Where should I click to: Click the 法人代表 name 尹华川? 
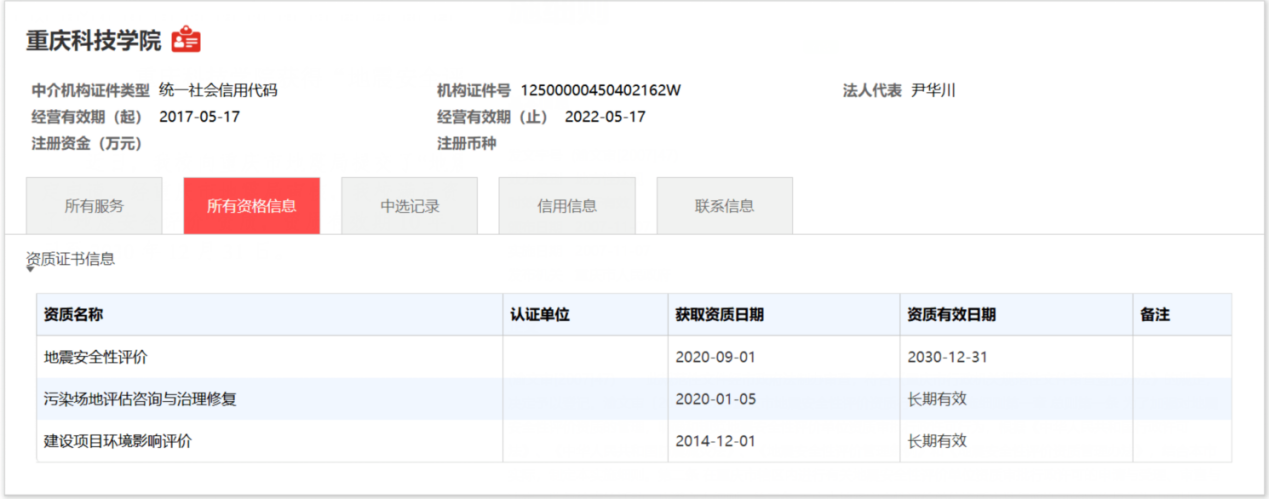tap(934, 90)
